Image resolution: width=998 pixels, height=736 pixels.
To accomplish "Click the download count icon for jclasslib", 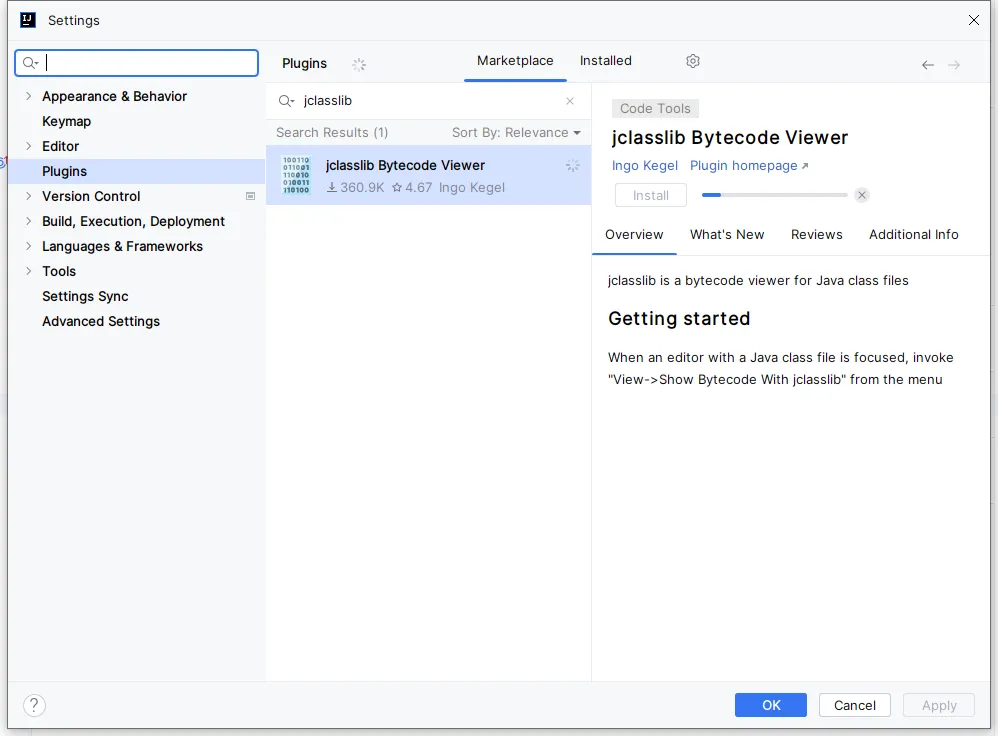I will [332, 187].
